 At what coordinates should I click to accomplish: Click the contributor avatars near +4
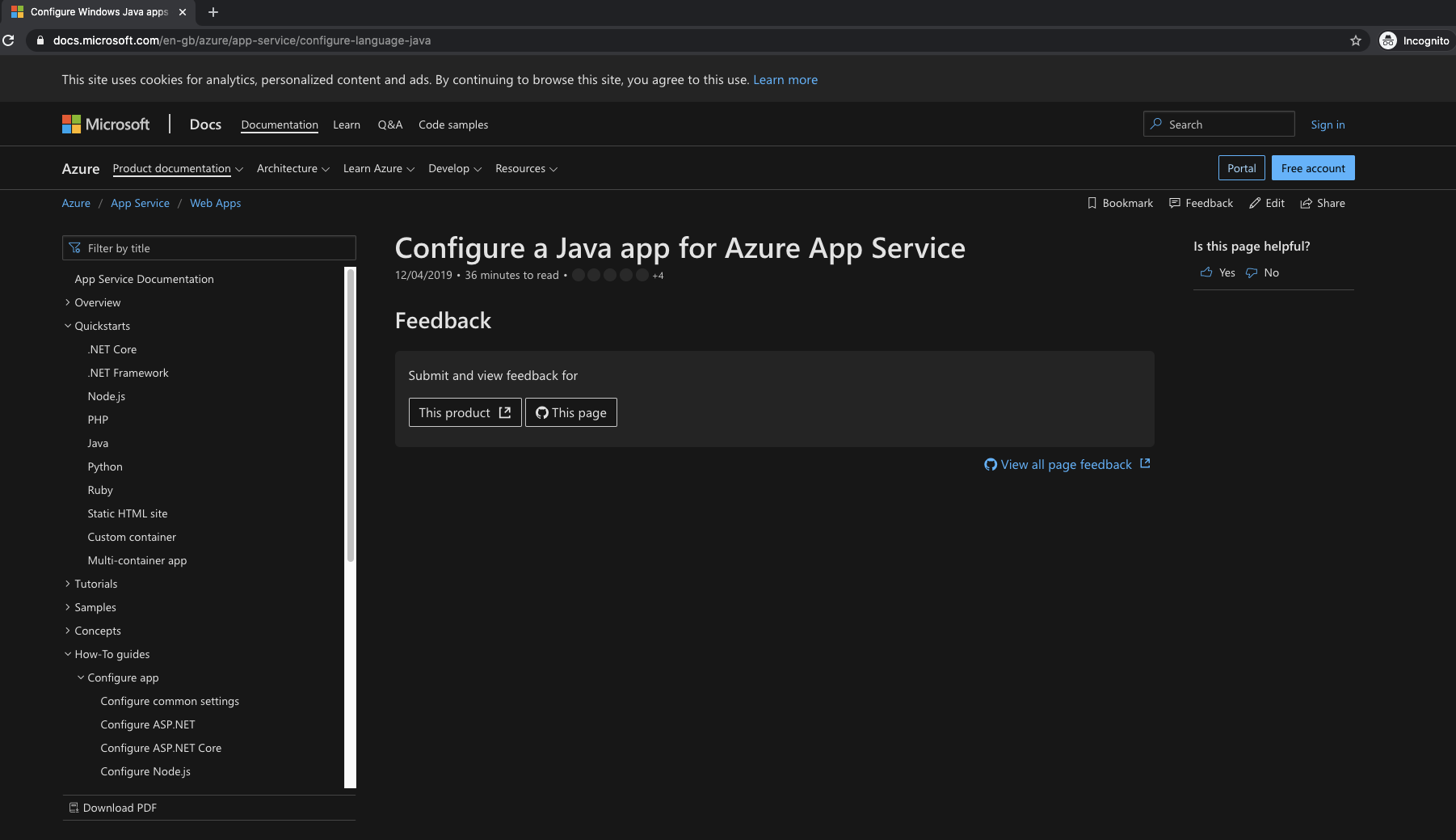(x=610, y=275)
